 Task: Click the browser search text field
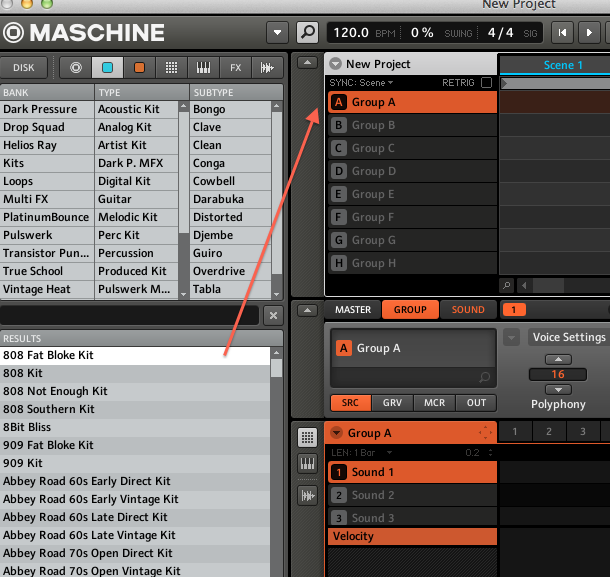coord(130,315)
